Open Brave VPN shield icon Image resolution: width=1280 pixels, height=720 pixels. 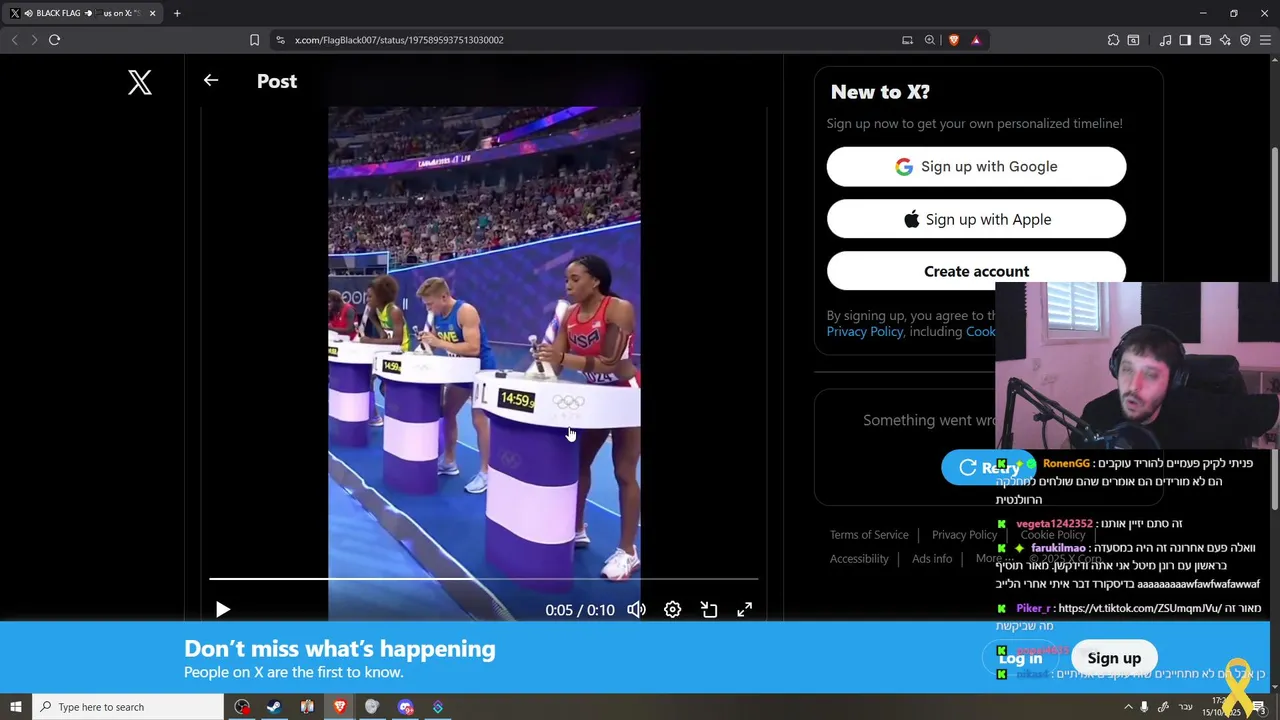point(1245,40)
